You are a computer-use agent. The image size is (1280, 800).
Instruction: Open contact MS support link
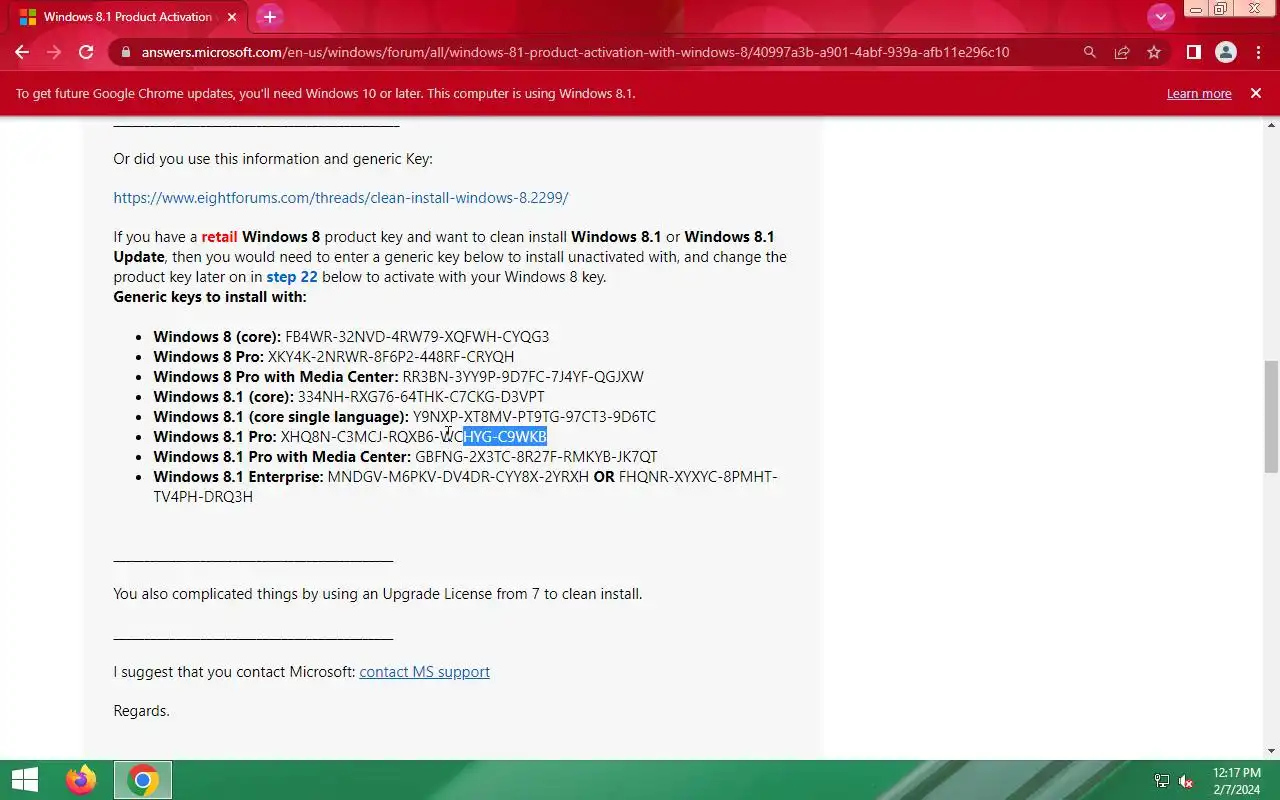(424, 672)
